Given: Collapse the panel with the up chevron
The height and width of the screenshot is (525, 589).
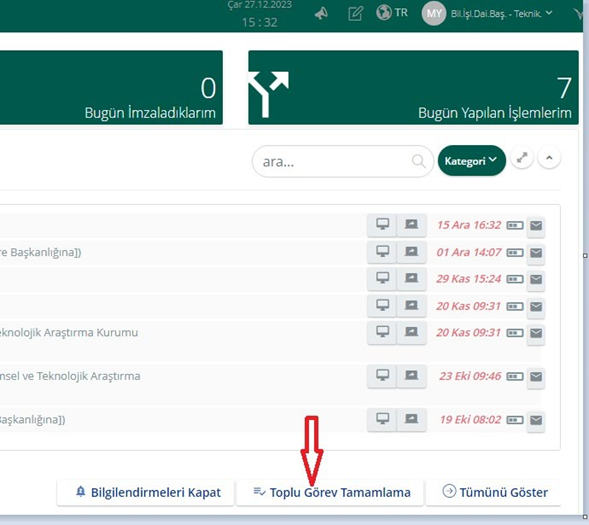Looking at the screenshot, I should (549, 158).
